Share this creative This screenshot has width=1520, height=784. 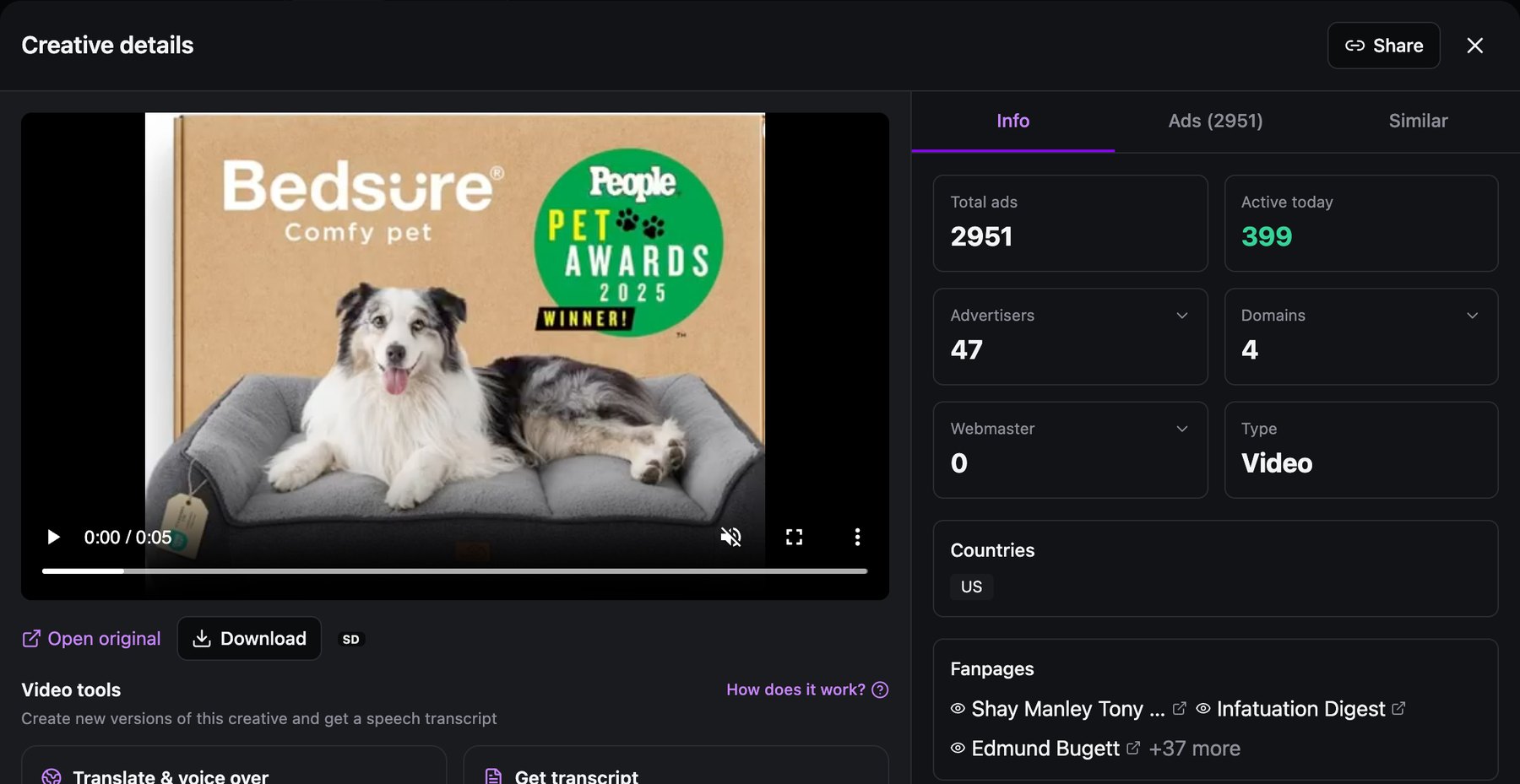[x=1383, y=46]
